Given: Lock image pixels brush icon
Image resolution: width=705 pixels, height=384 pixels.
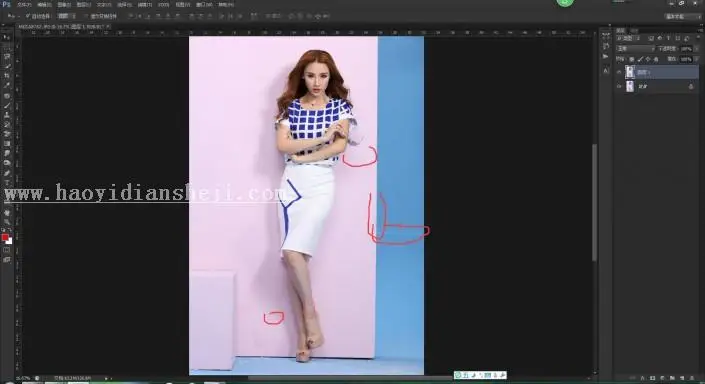Looking at the screenshot, I should pos(640,59).
